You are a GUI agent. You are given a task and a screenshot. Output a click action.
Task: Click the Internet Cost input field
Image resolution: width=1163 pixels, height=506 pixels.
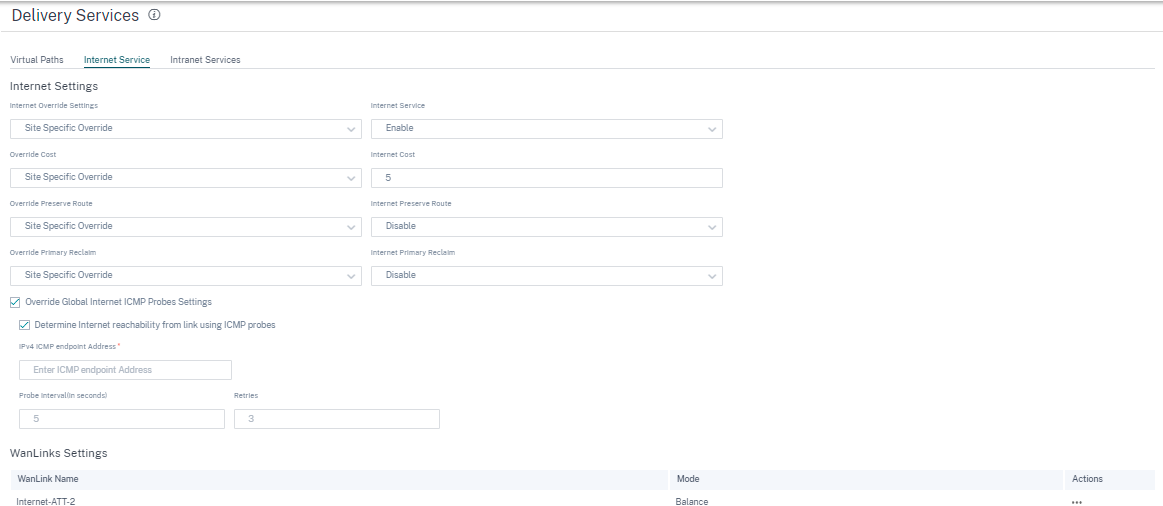tap(547, 177)
